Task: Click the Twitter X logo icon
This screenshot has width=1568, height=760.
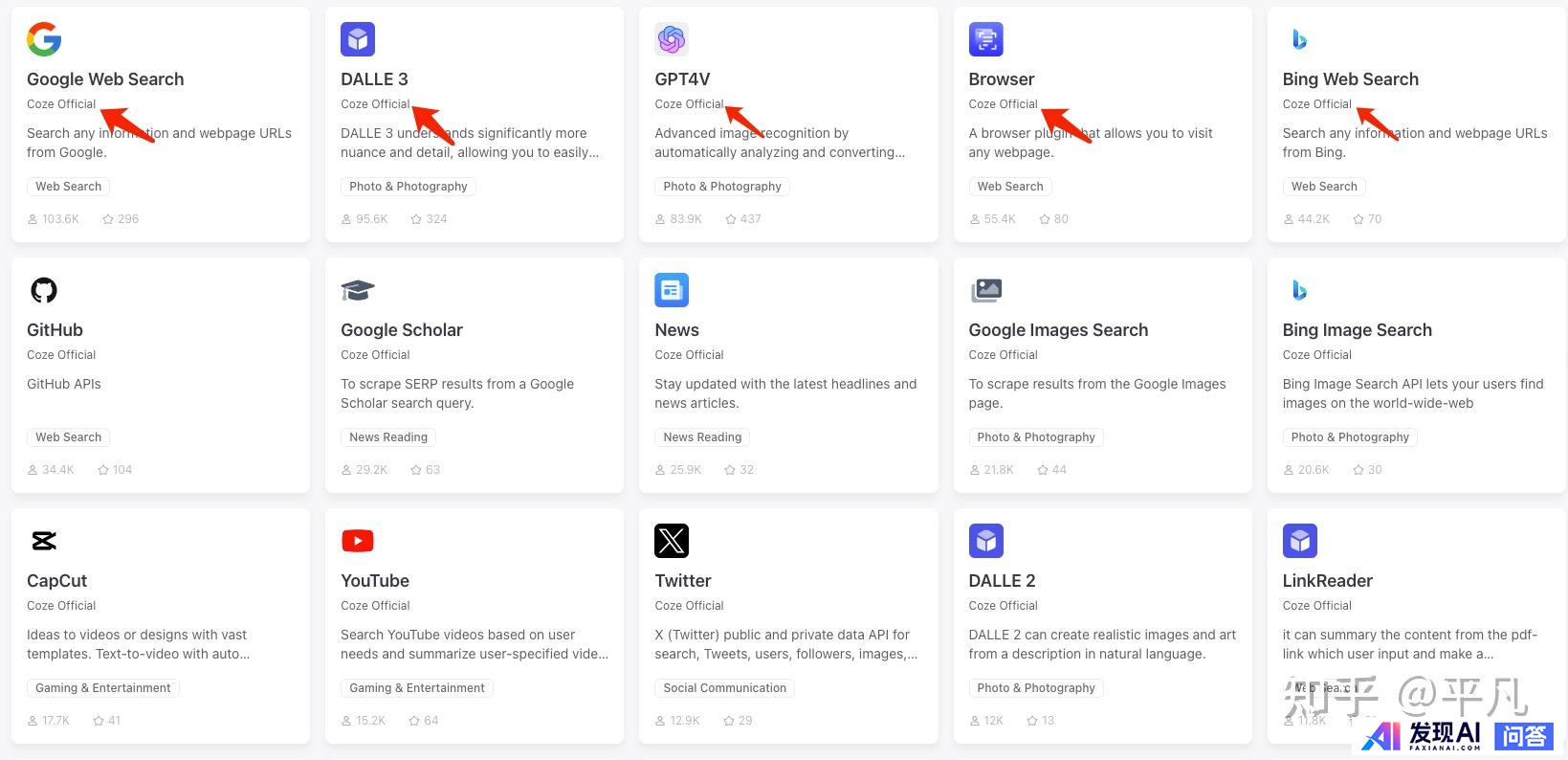Action: click(x=672, y=541)
